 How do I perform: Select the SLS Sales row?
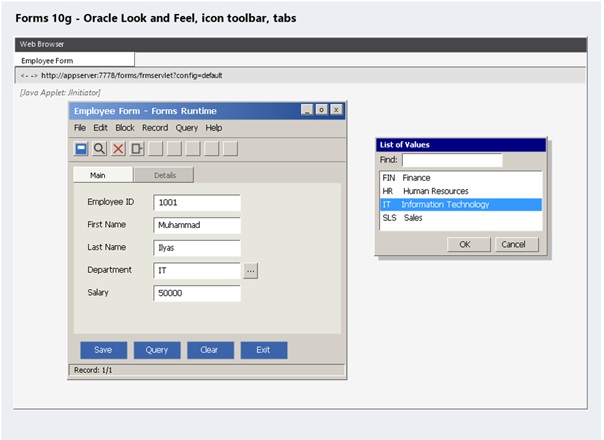click(x=461, y=218)
